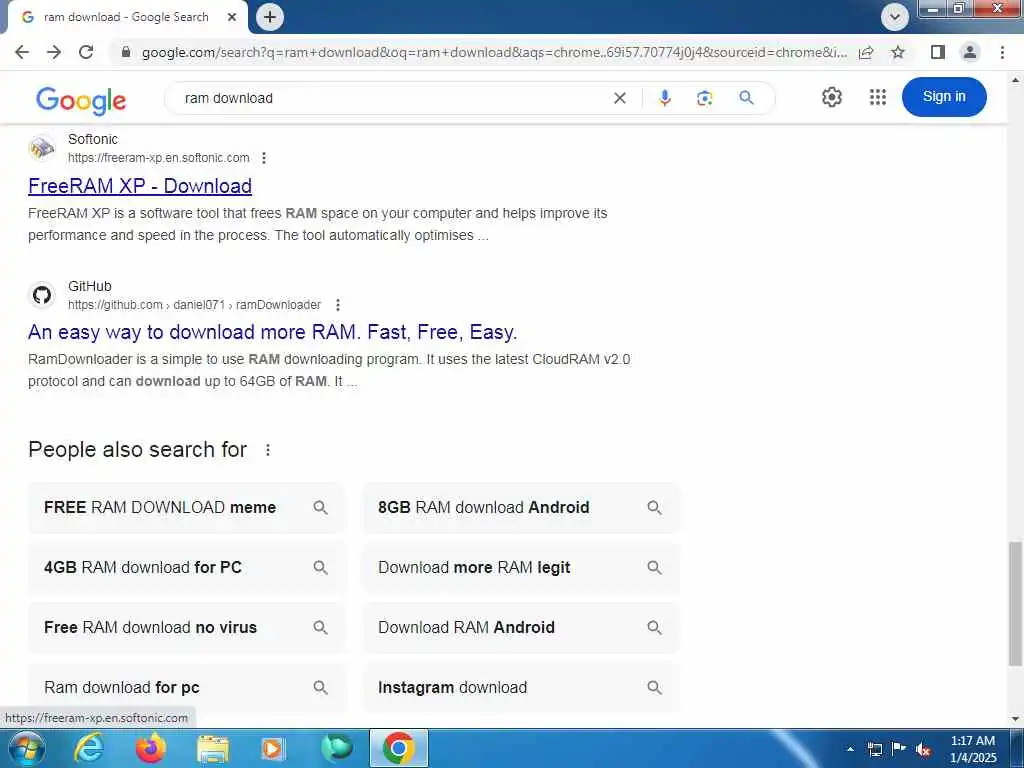Launch Firefox from the taskbar

(x=151, y=748)
